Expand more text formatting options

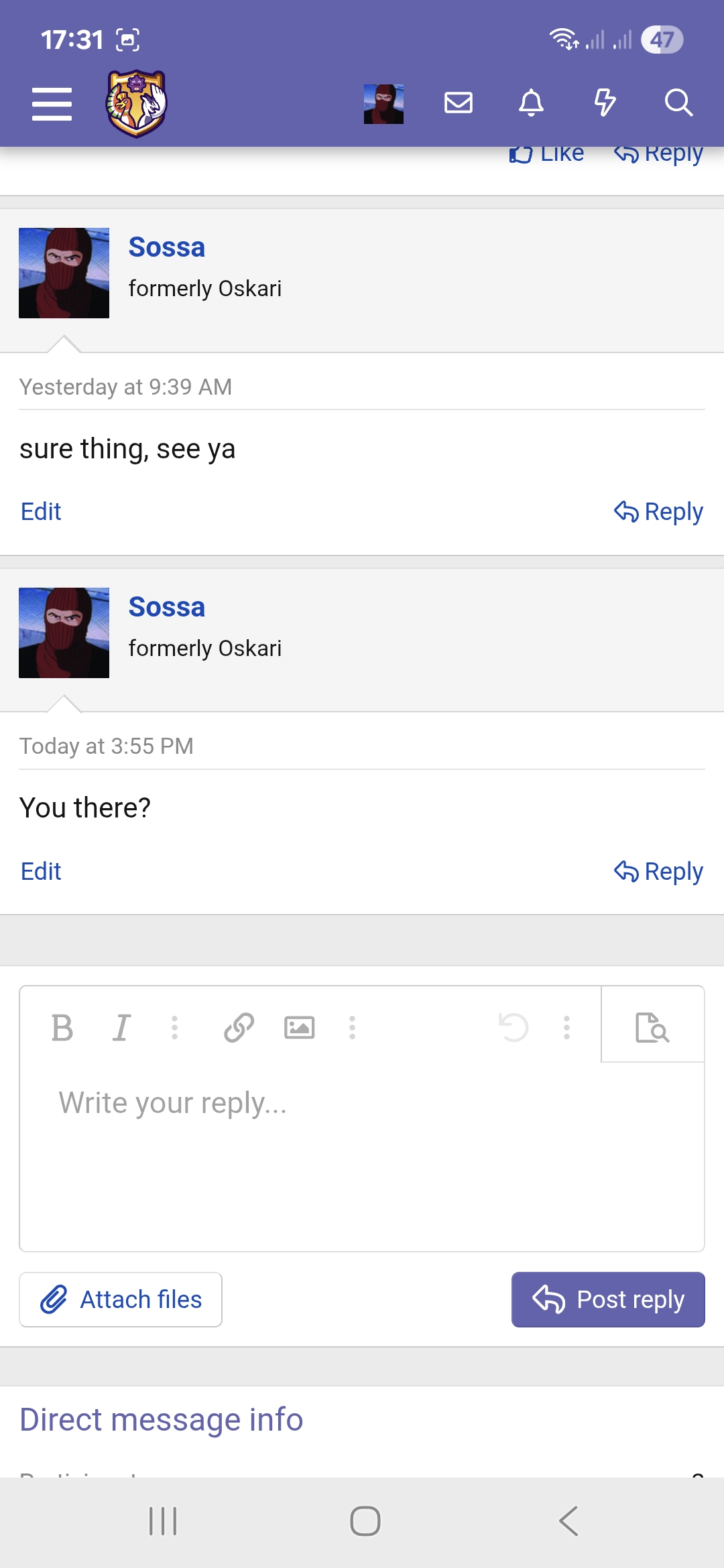(x=174, y=1027)
